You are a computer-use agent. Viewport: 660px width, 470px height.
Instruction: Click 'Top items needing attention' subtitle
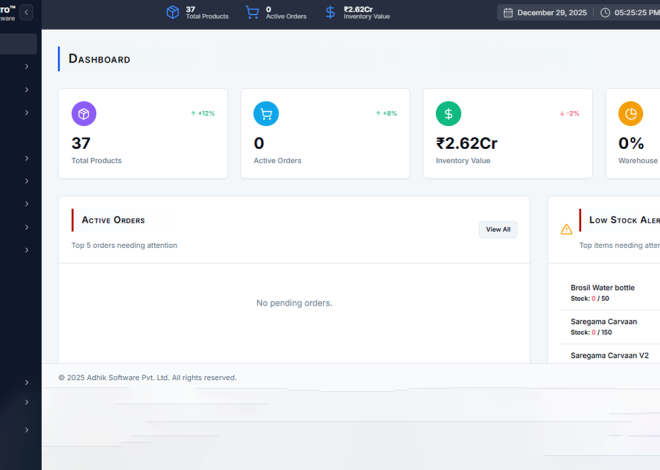coord(620,245)
